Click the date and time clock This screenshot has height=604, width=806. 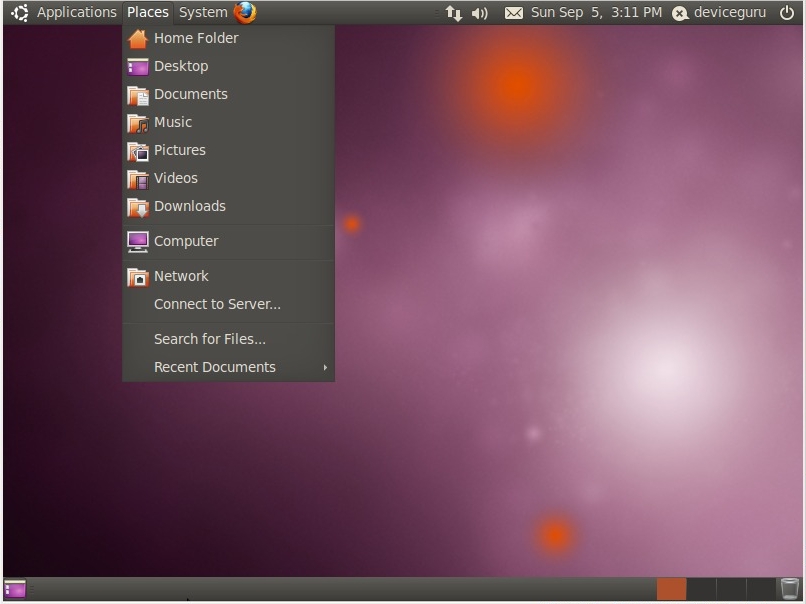596,12
